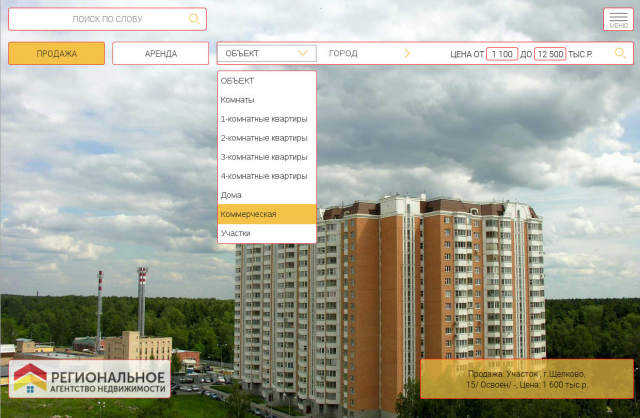Choose Объект option in dropdown list
Image resolution: width=640 pixels, height=418 pixels.
coord(267,81)
